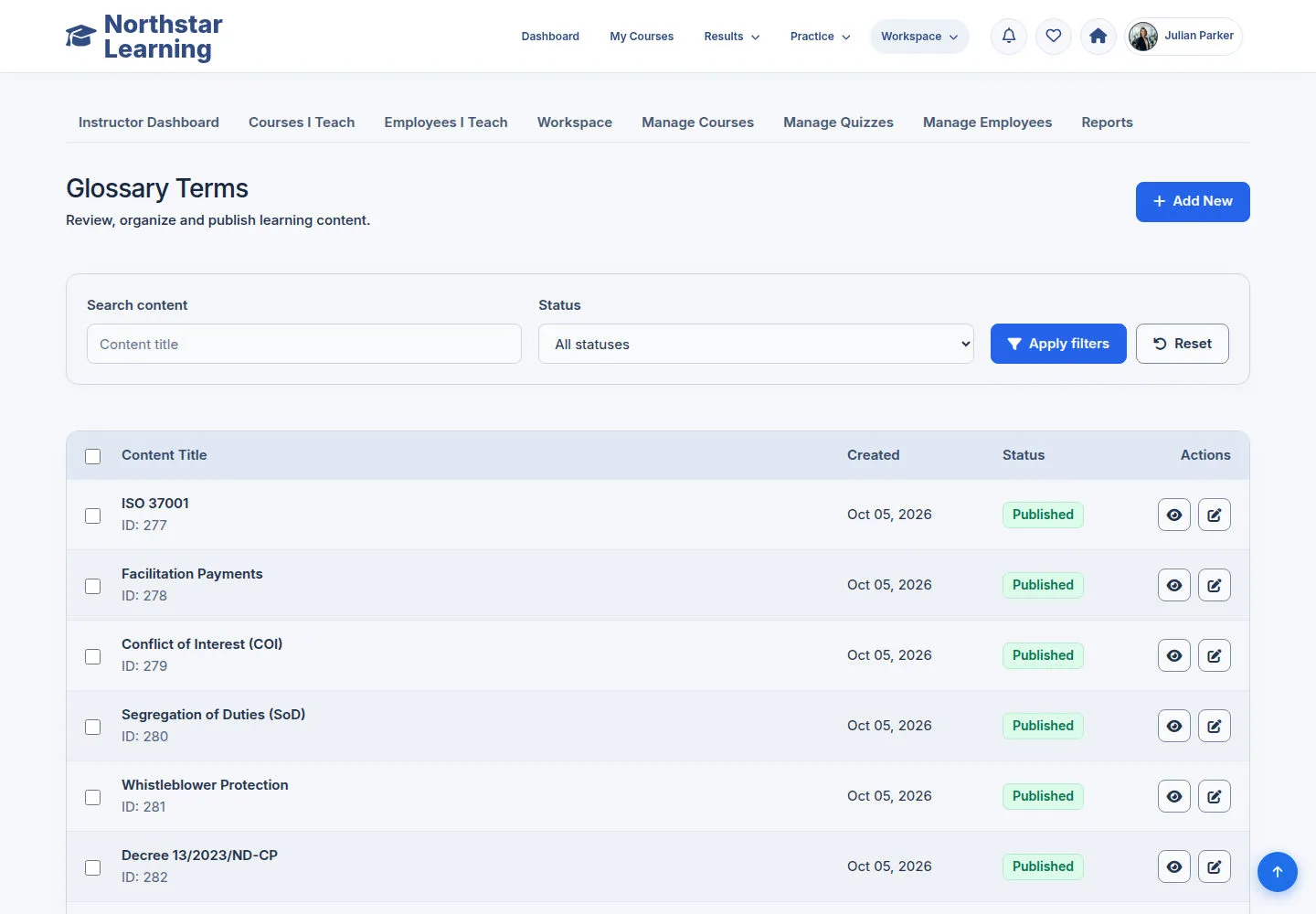Check the Whistleblower Protection row checkbox
1316x914 pixels.
pos(93,797)
